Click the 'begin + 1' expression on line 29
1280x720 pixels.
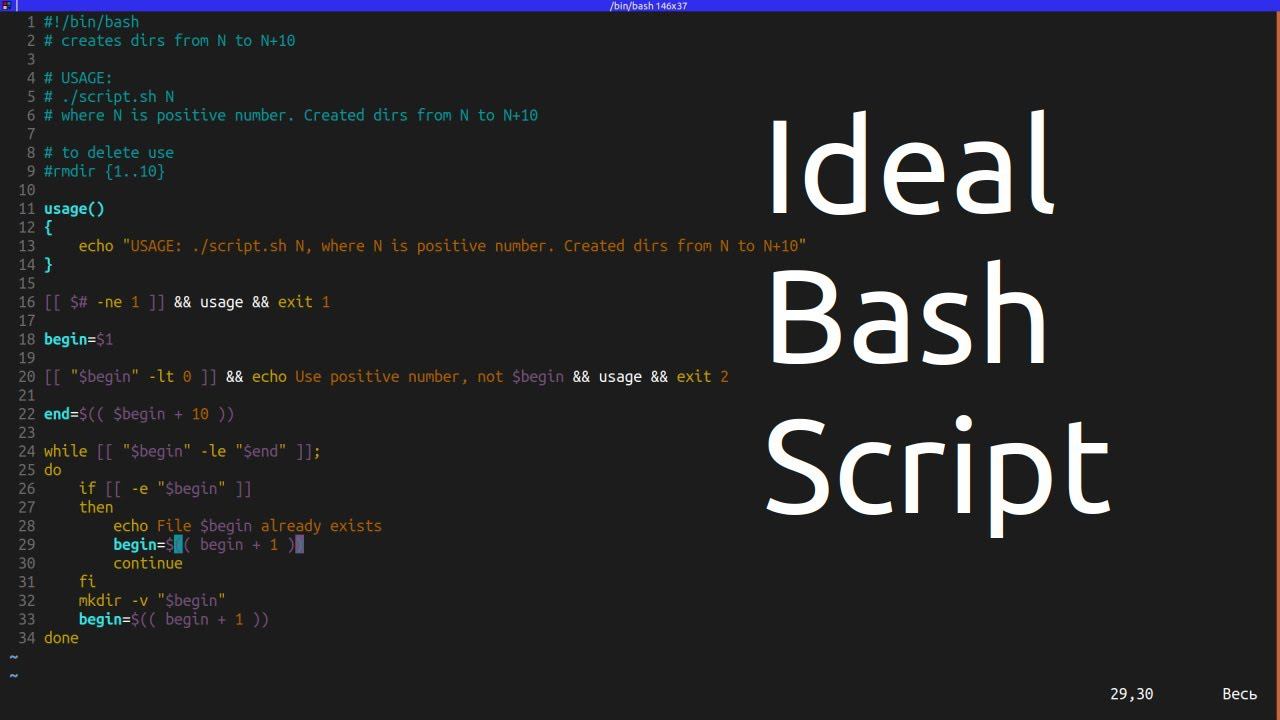tap(239, 545)
